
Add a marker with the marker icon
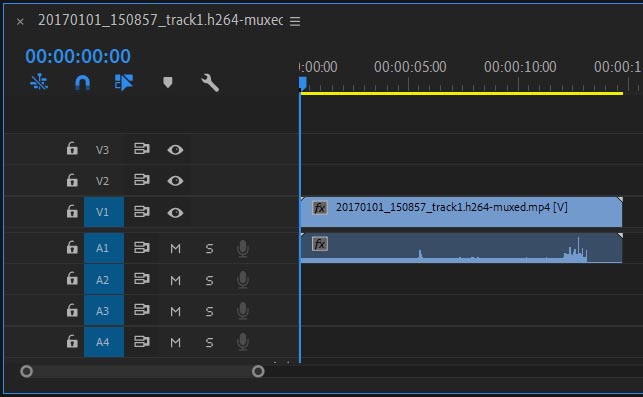click(167, 82)
